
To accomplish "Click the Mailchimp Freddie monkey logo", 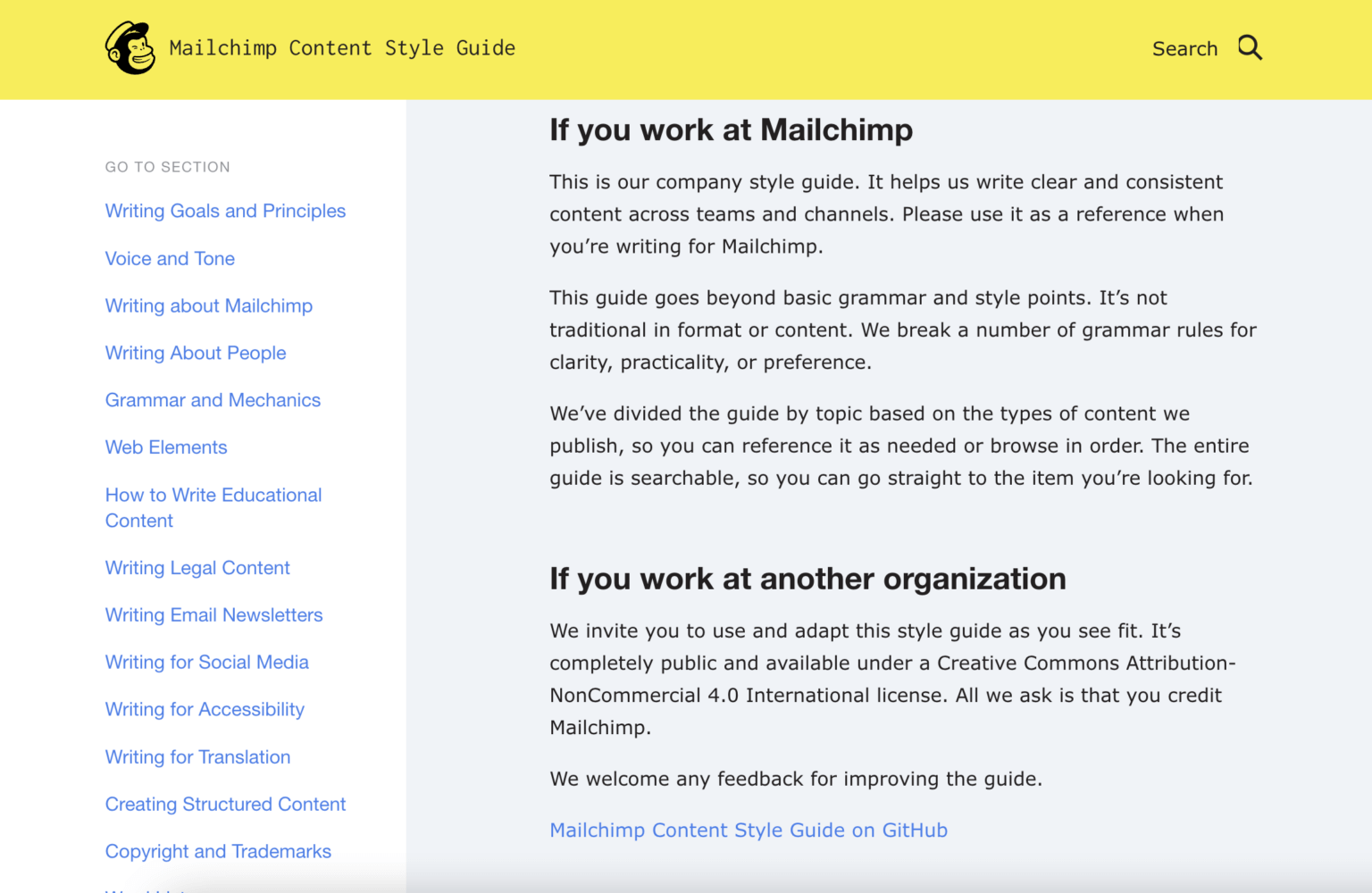I will point(130,48).
